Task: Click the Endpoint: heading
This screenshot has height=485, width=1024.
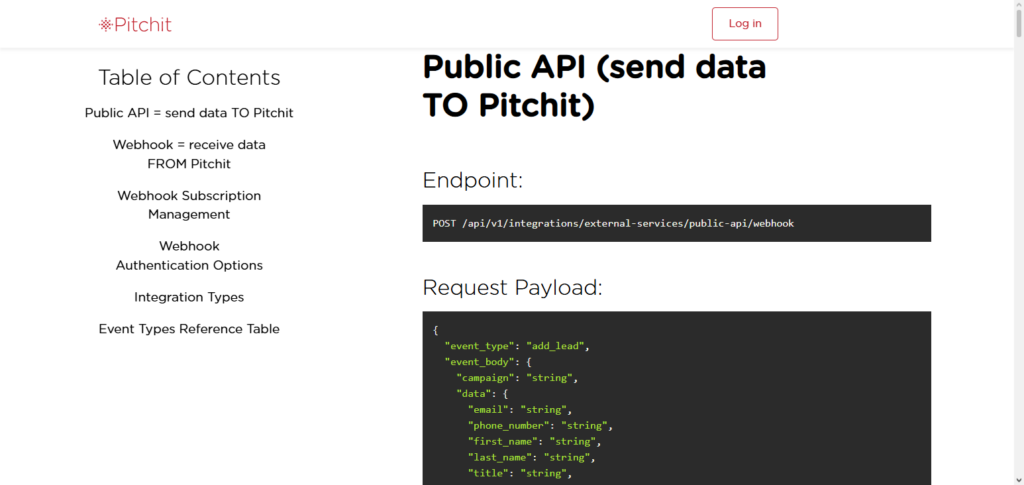Action: pos(473,180)
